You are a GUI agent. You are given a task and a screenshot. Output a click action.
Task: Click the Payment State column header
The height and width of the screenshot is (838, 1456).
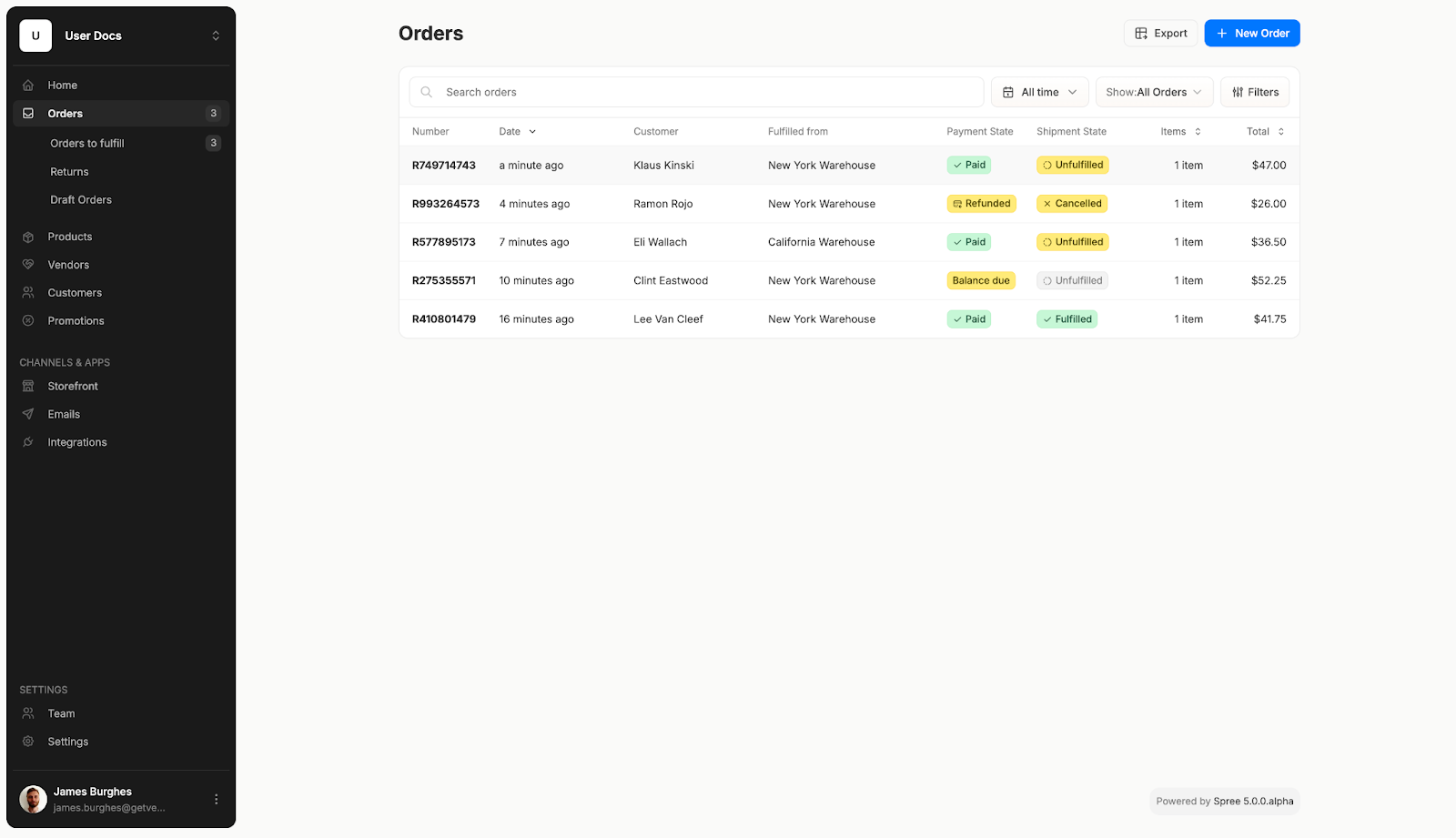pyautogui.click(x=979, y=132)
